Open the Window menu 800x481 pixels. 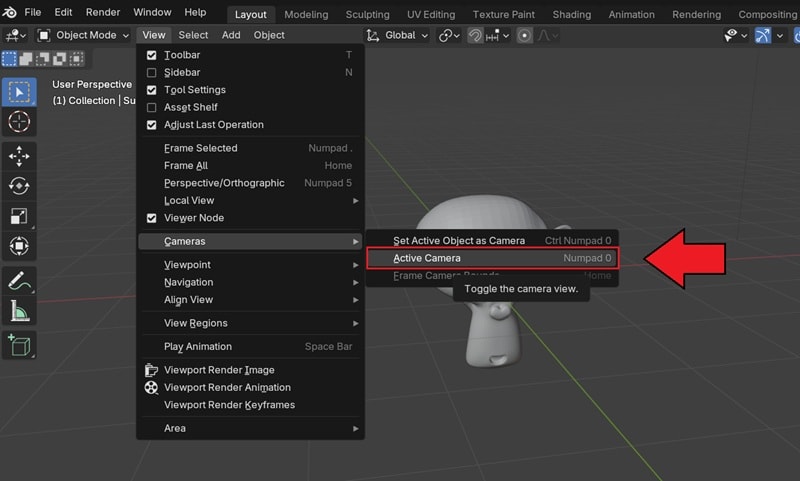pyautogui.click(x=153, y=12)
